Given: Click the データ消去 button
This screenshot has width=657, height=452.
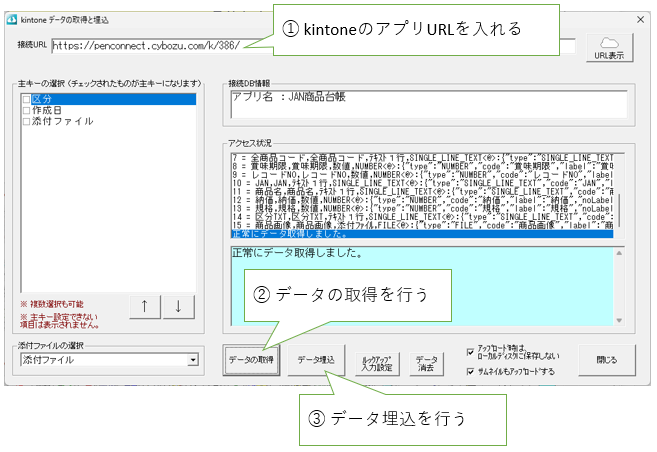Looking at the screenshot, I should pyautogui.click(x=426, y=364).
